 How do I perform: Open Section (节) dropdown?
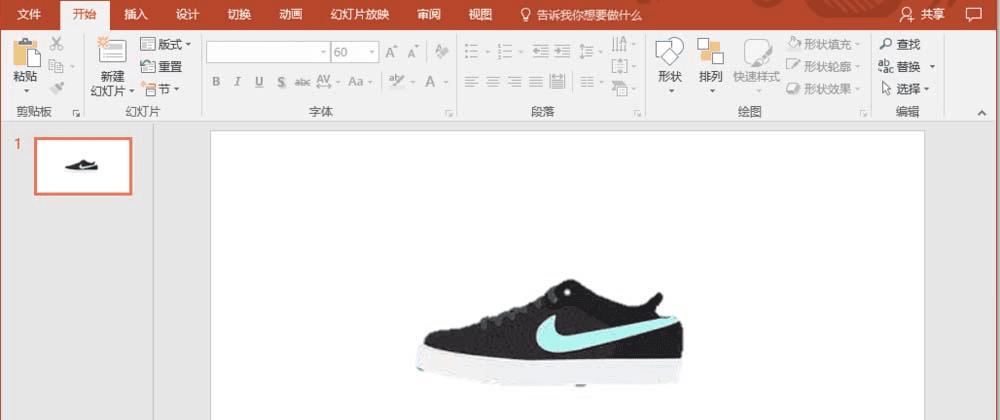pos(160,89)
